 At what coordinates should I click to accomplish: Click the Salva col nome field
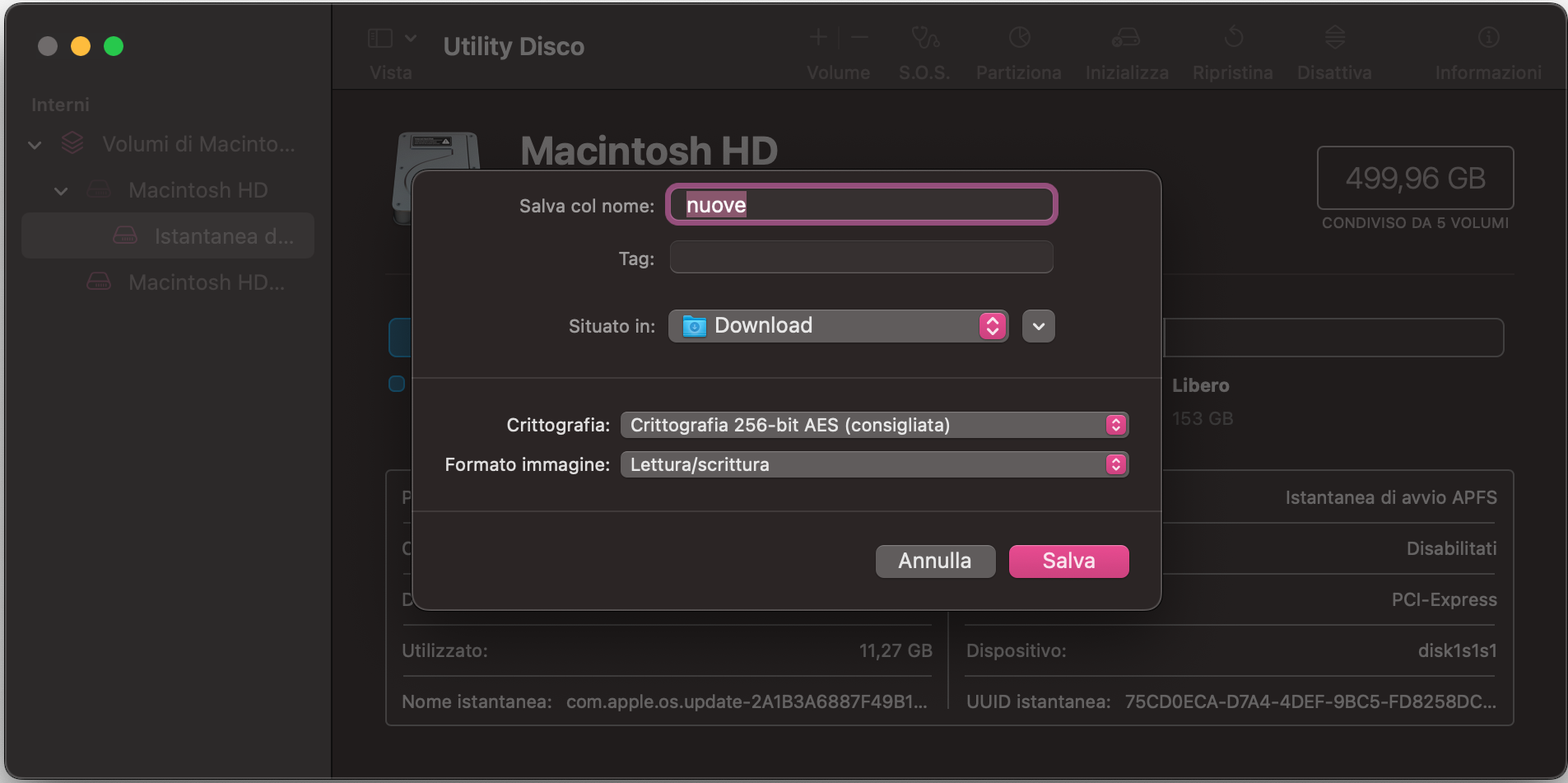861,205
